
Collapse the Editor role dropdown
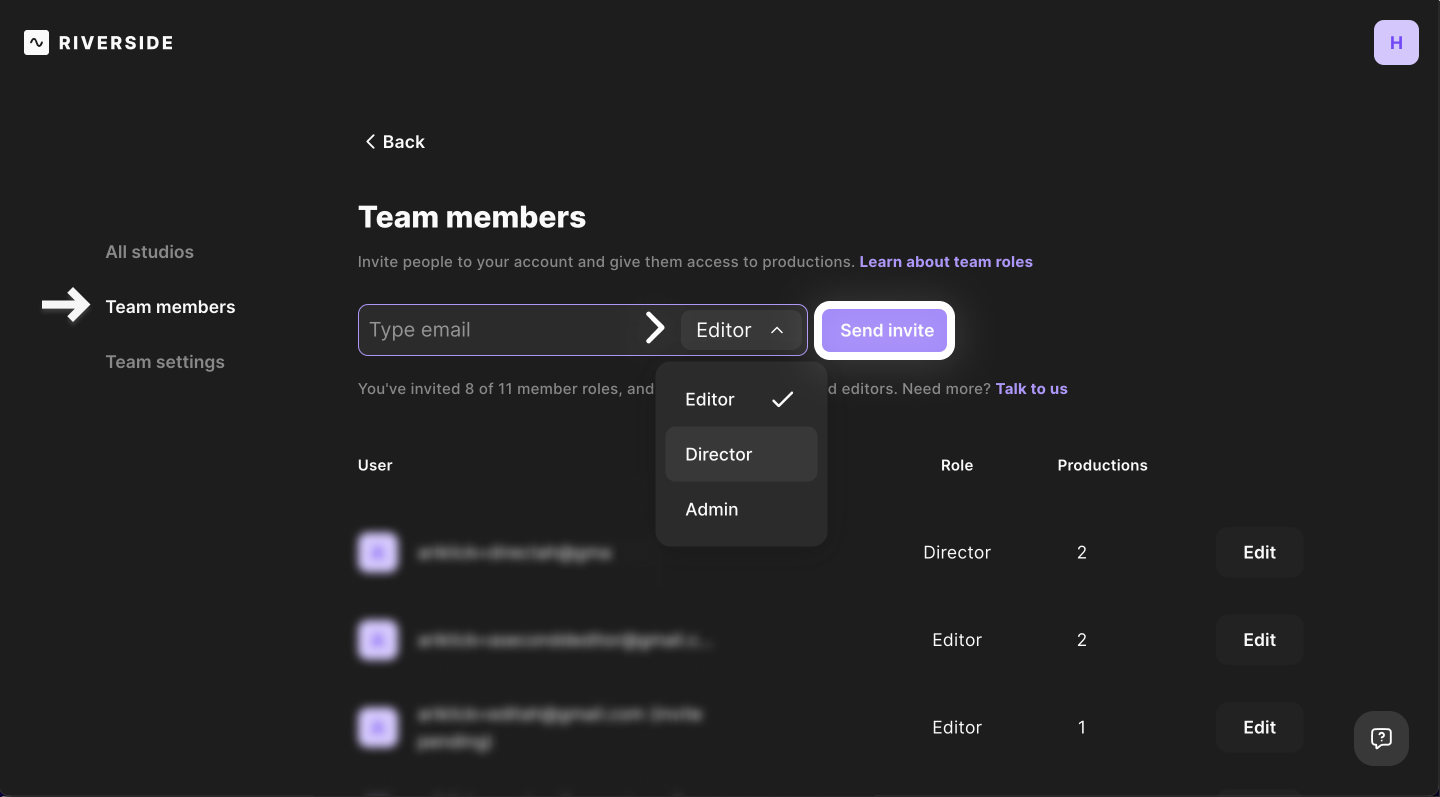click(x=741, y=330)
